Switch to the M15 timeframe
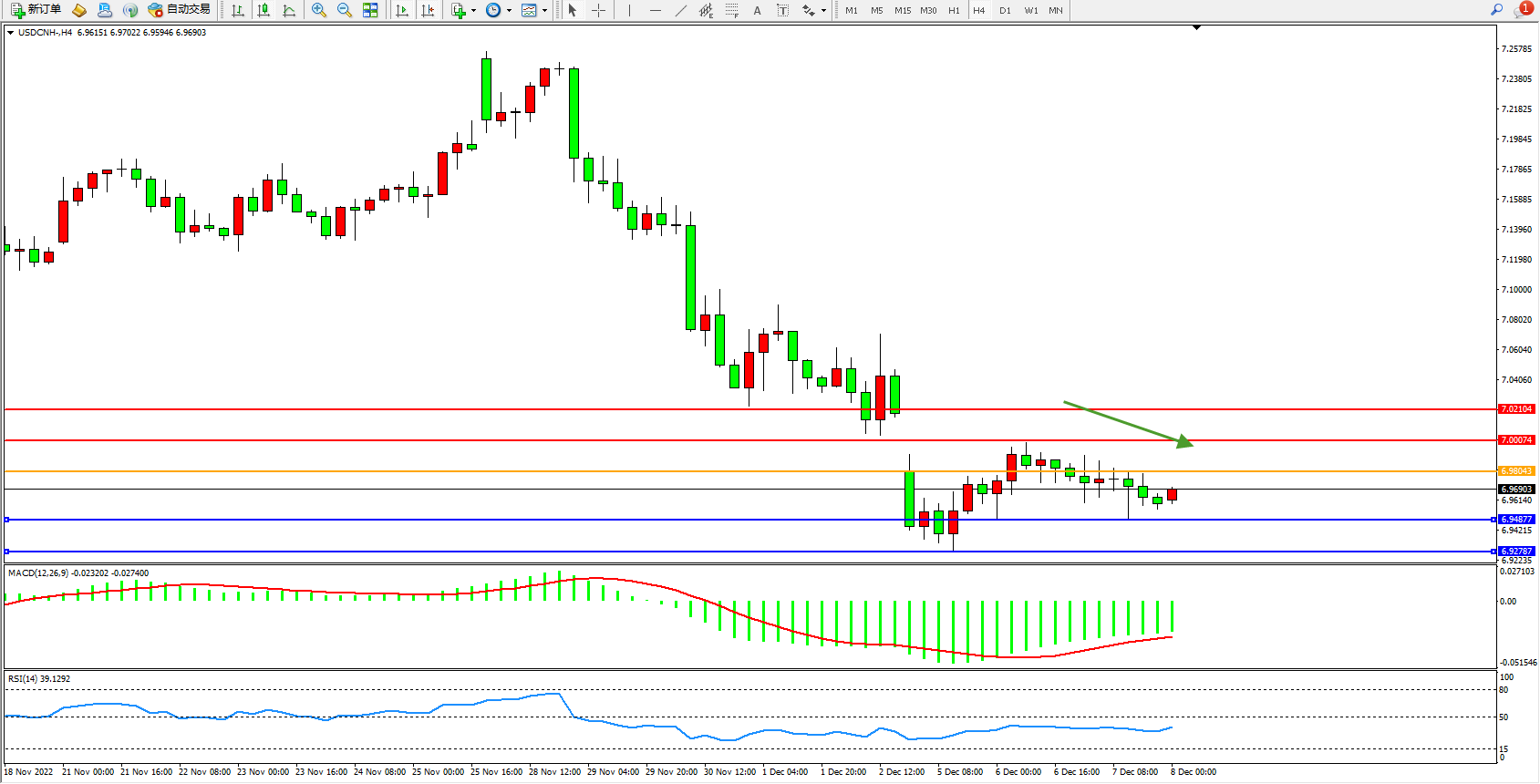The width and height of the screenshot is (1540, 784). (x=903, y=10)
